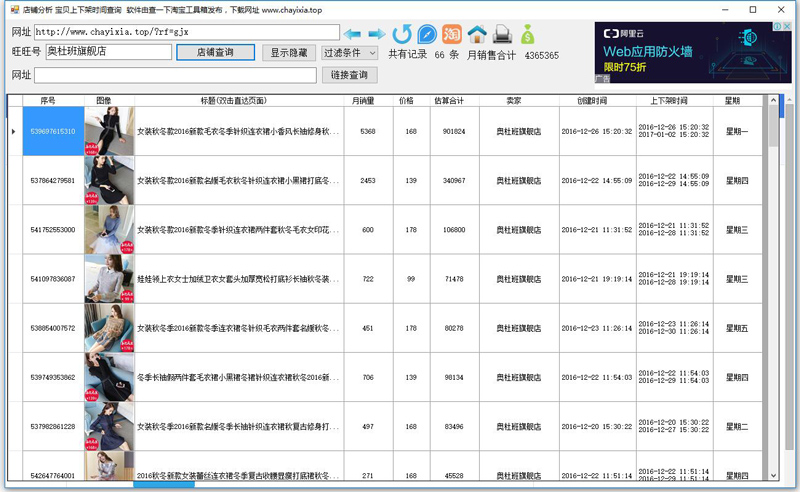Click product thumbnail for item 537982861228

pos(109,427)
